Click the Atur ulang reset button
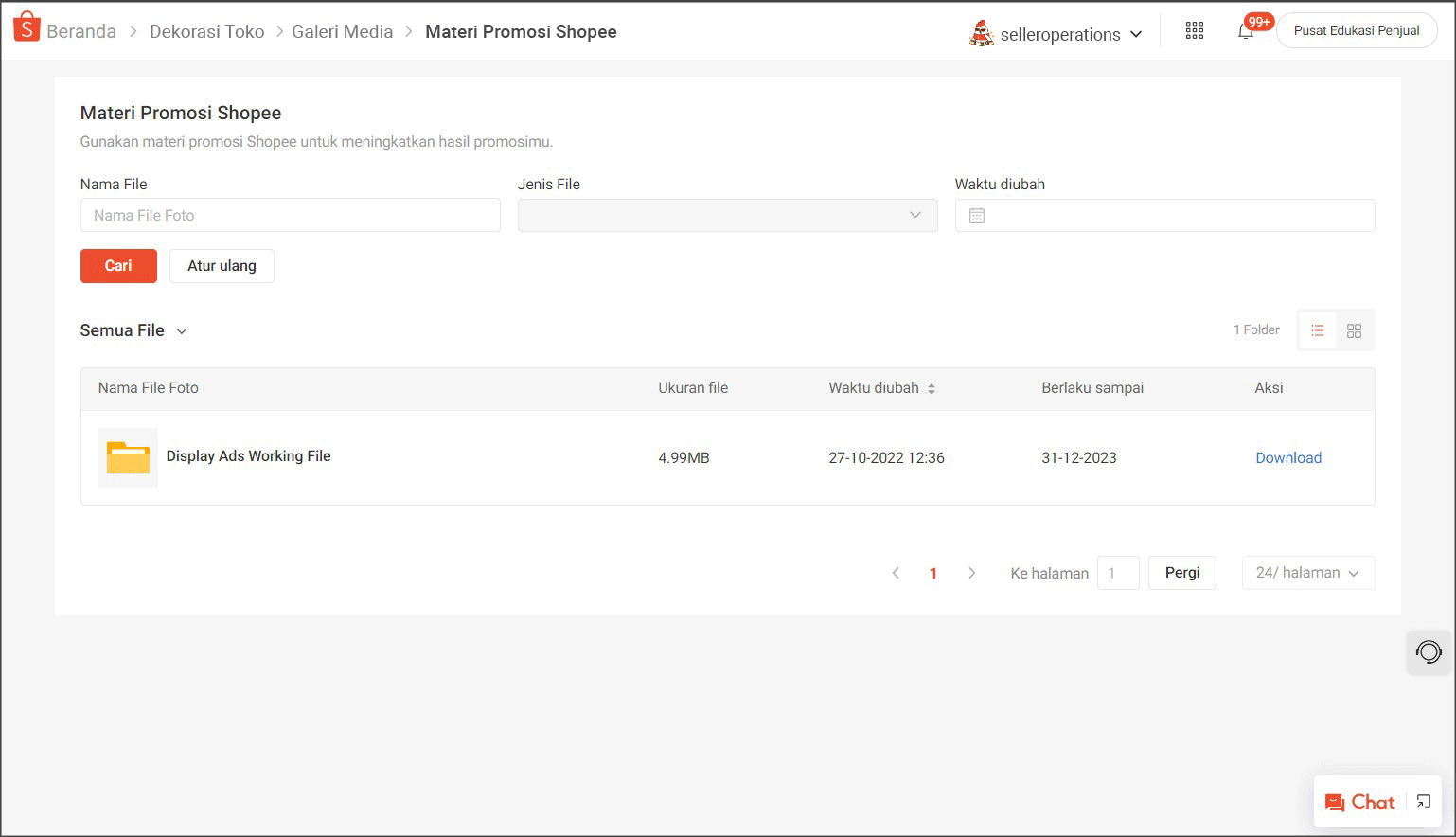This screenshot has height=837, width=1456. click(222, 266)
